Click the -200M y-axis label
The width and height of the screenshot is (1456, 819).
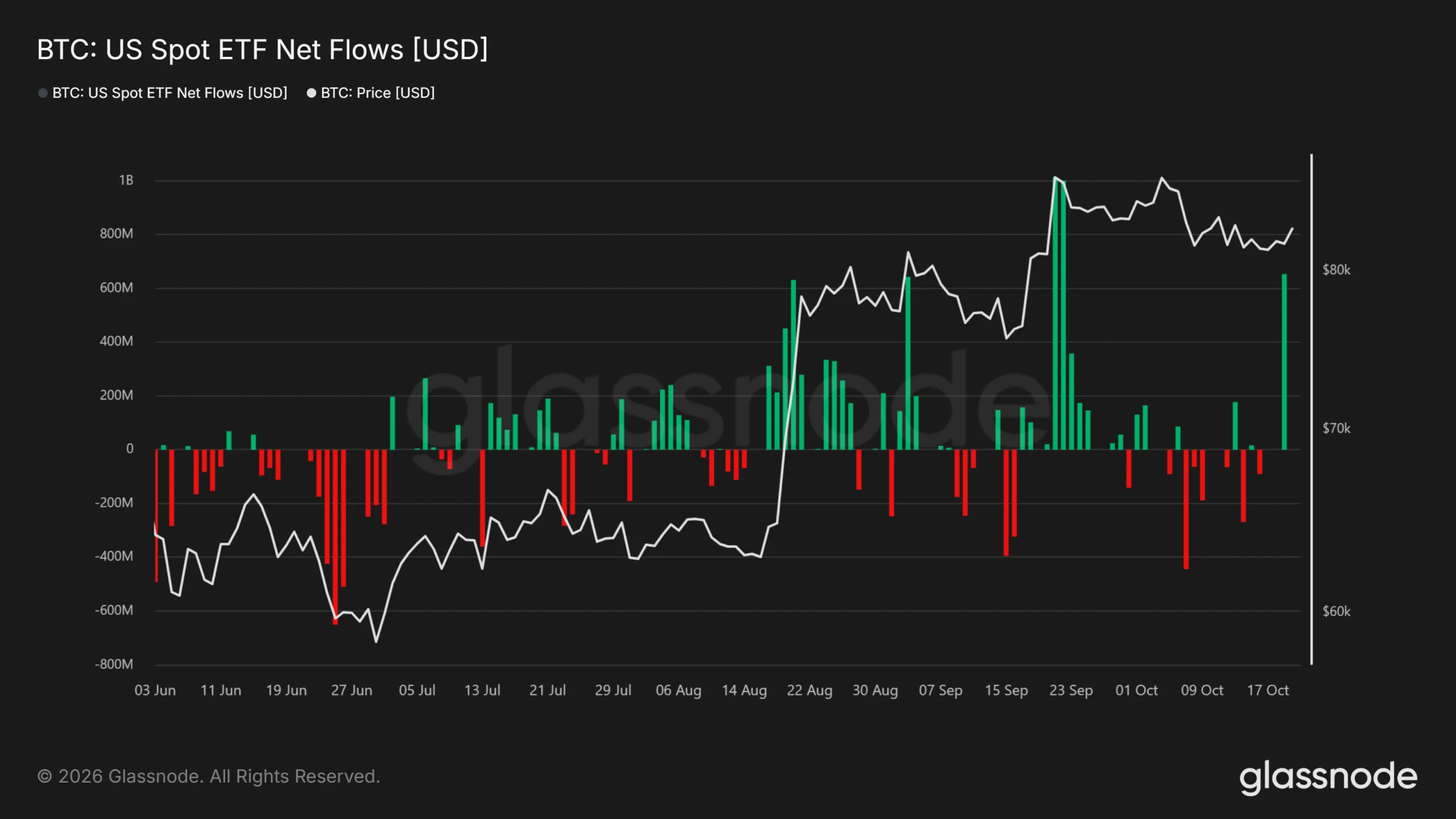[114, 503]
